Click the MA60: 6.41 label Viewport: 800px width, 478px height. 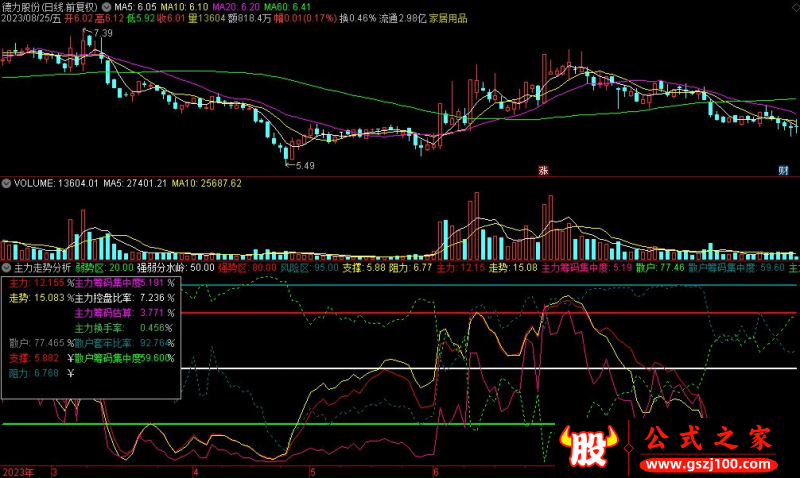(x=287, y=7)
